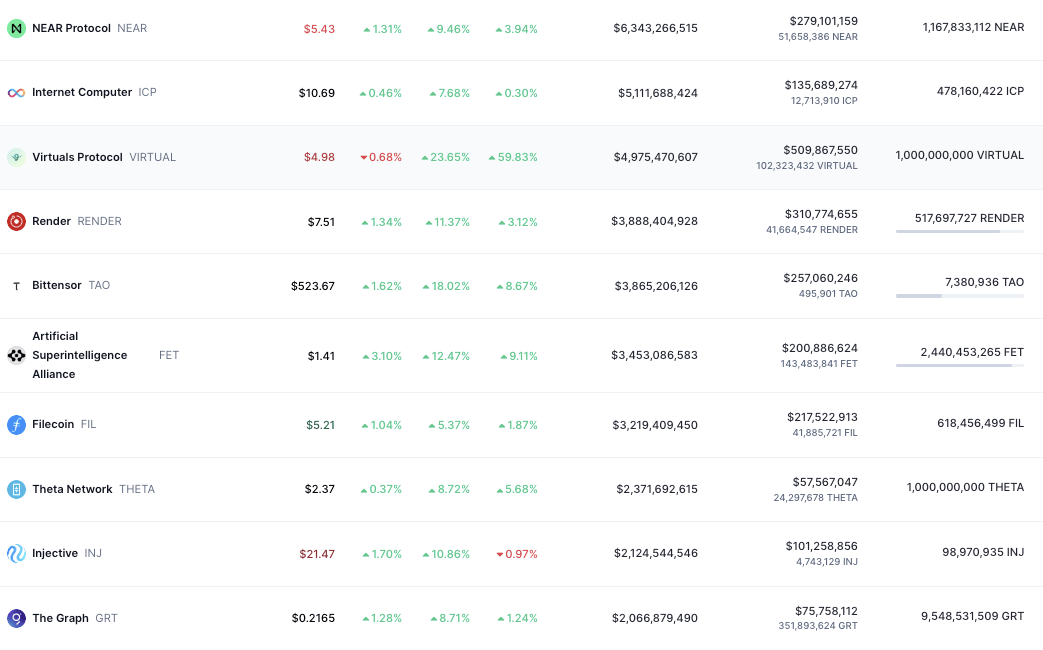Open the Internet Computer coin page
Screen dimensions: 1043x650
click(x=82, y=92)
